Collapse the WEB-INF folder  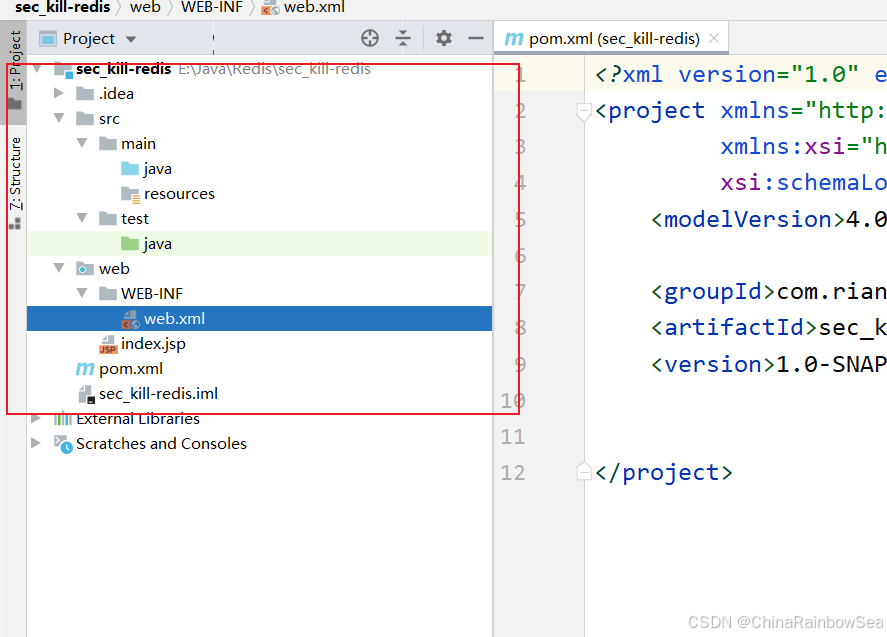coord(82,294)
